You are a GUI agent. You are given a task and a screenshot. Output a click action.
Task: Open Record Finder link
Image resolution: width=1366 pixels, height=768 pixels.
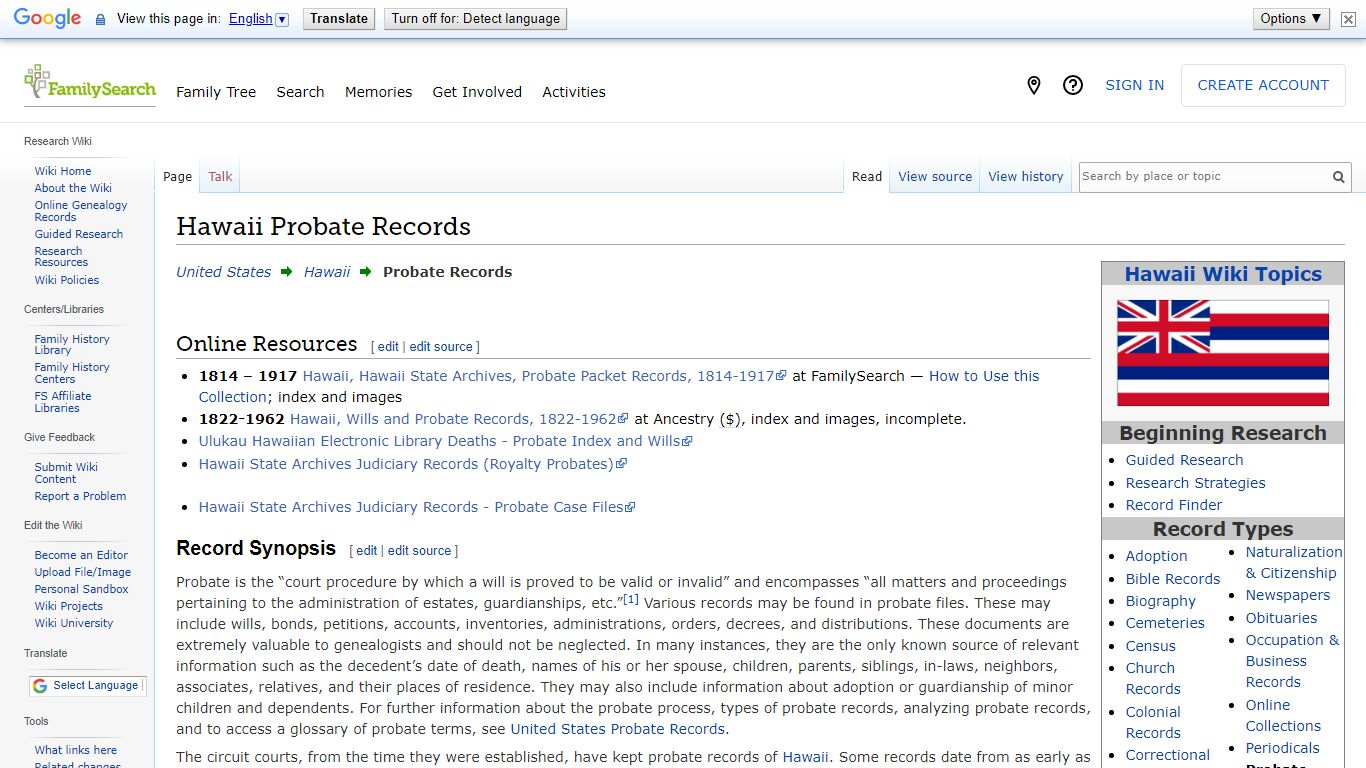(x=1174, y=505)
